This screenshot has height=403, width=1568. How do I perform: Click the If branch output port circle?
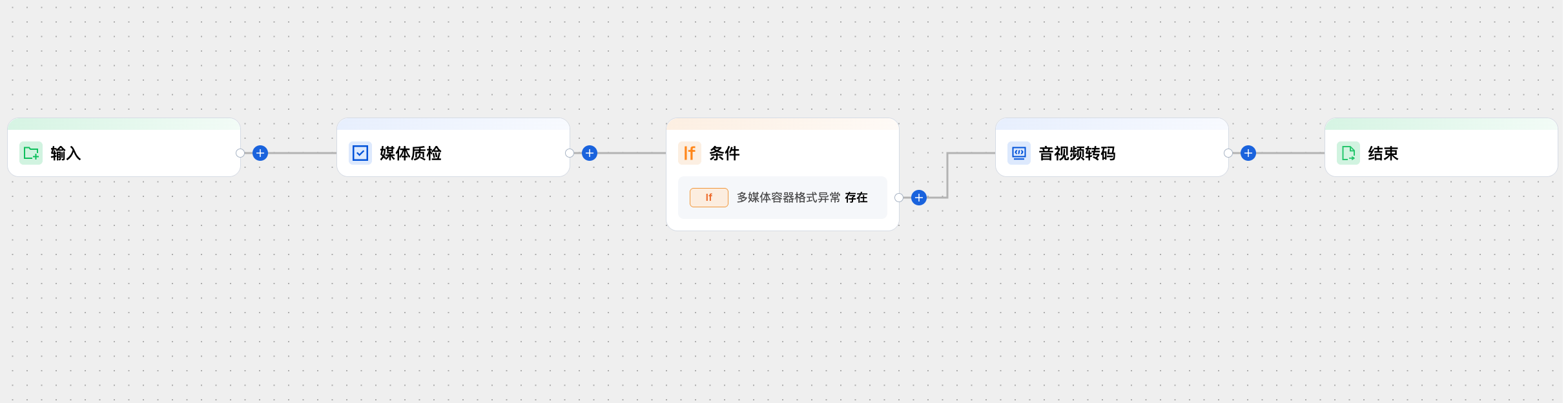point(899,198)
